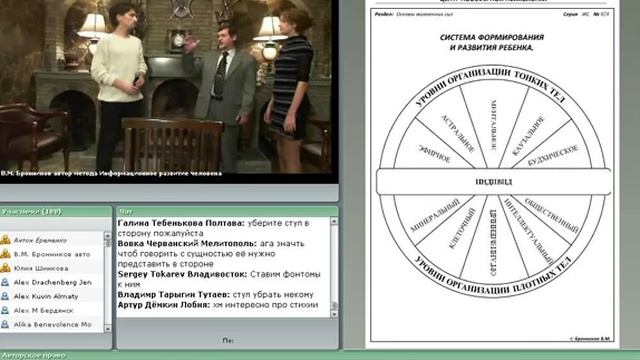The image size is (640, 360).
Task: Click slide title СИСТЕМА ФОРМИРОВАНИЯ И РАЗВИТИЯ РЕБЕНКА
Action: (492, 42)
